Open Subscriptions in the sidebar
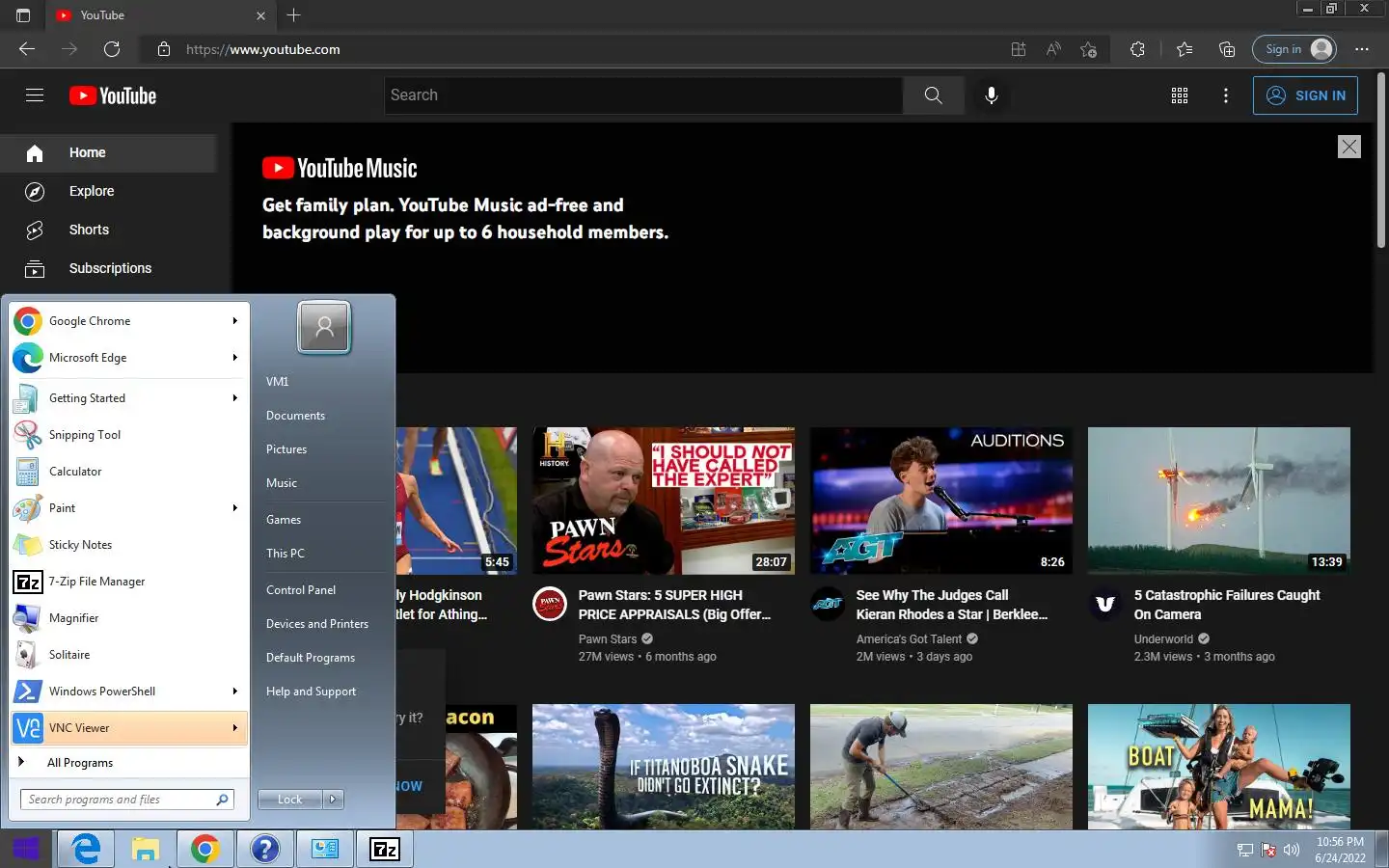Screen dimensions: 1389x868 [x=108, y=268]
